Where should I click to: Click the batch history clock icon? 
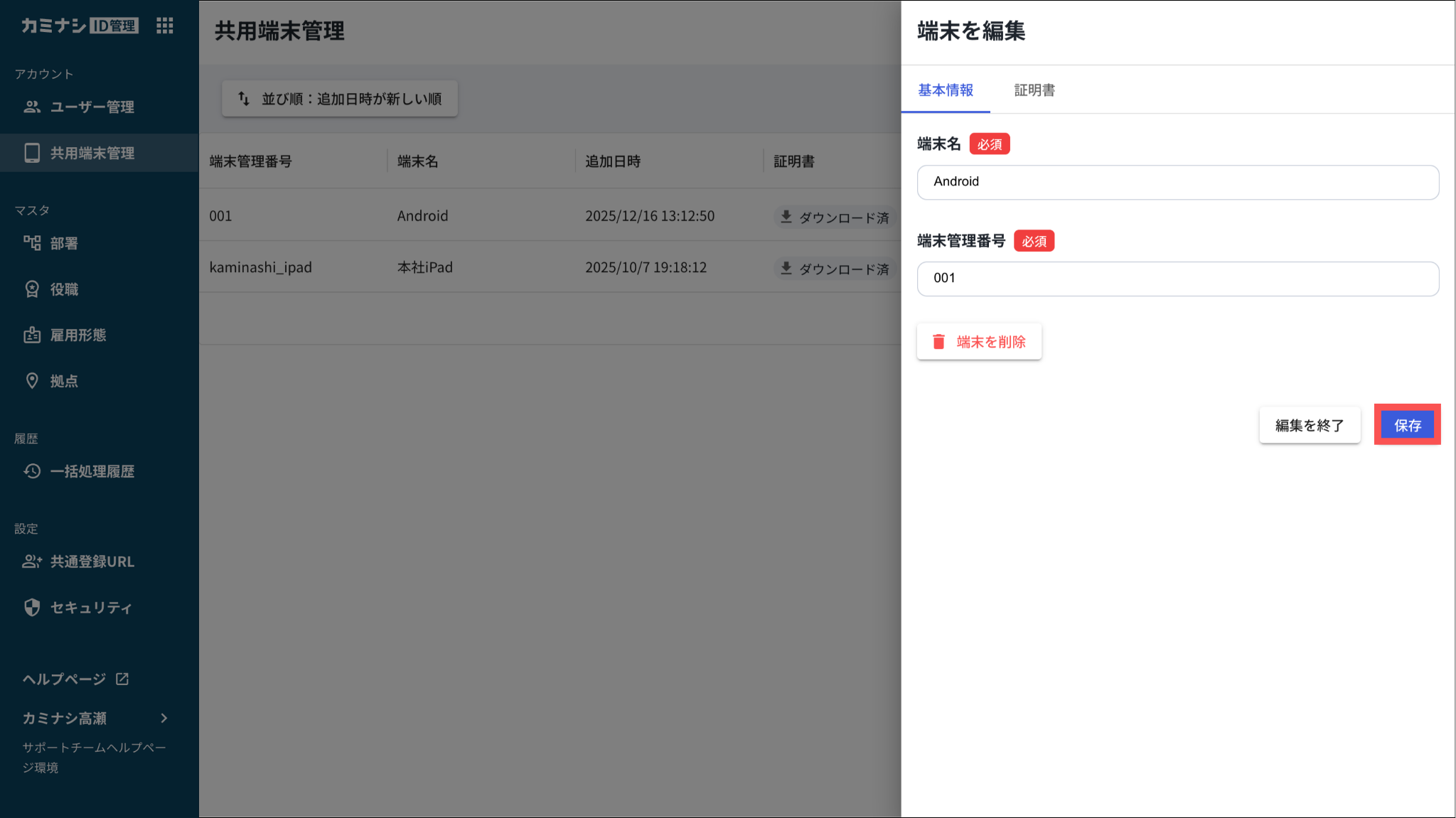pos(32,471)
